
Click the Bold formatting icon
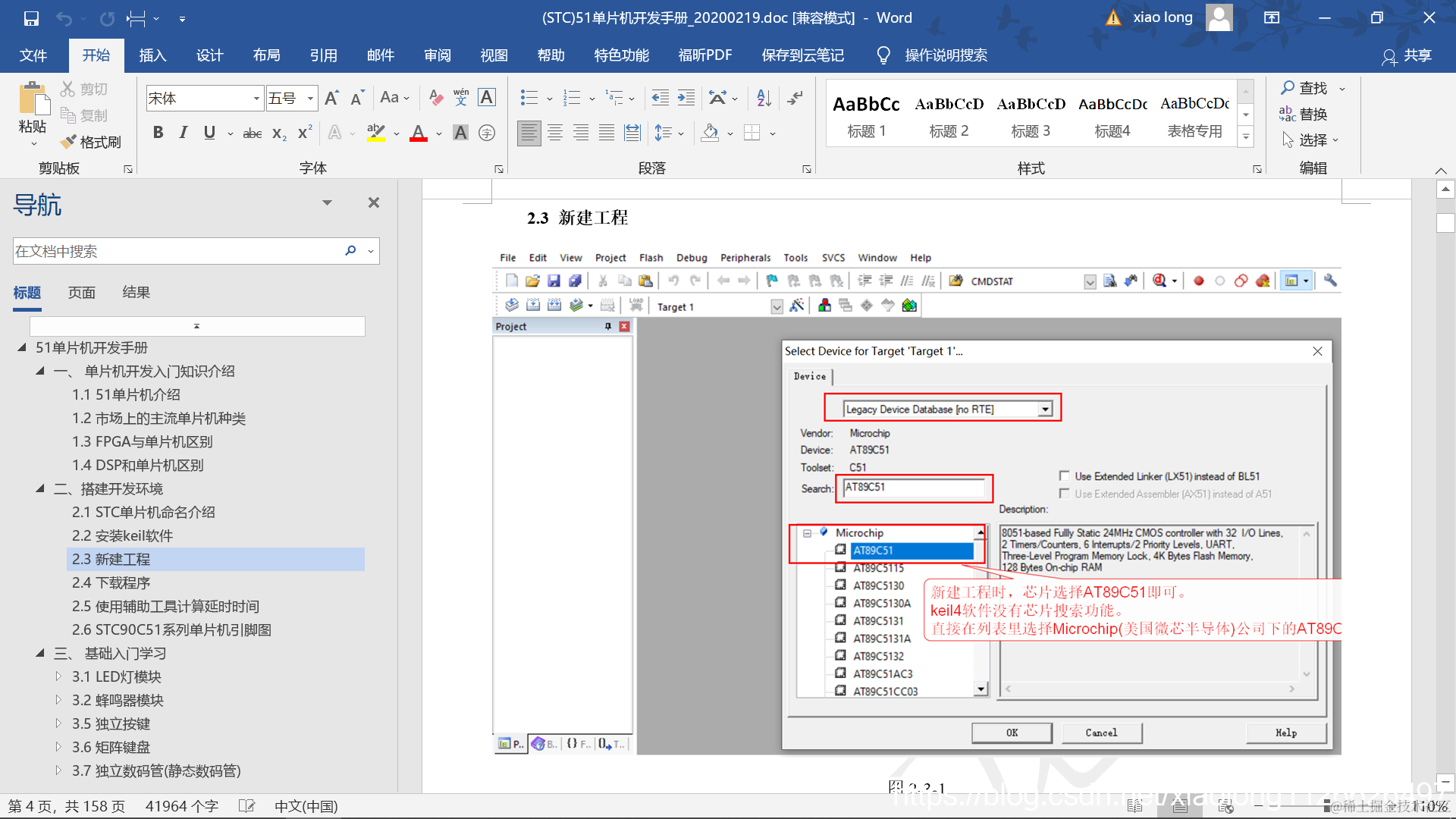158,133
